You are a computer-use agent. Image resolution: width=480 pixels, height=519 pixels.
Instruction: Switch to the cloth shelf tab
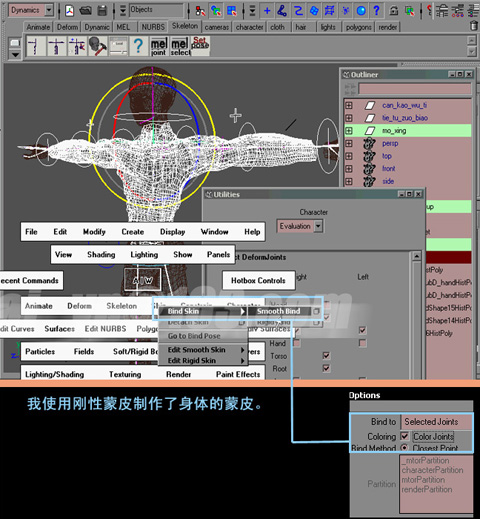point(277,27)
